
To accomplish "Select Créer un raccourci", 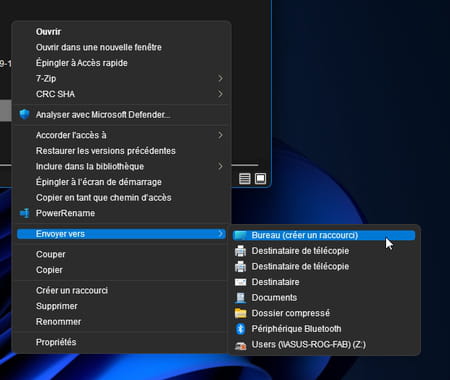I will click(x=122, y=290).
